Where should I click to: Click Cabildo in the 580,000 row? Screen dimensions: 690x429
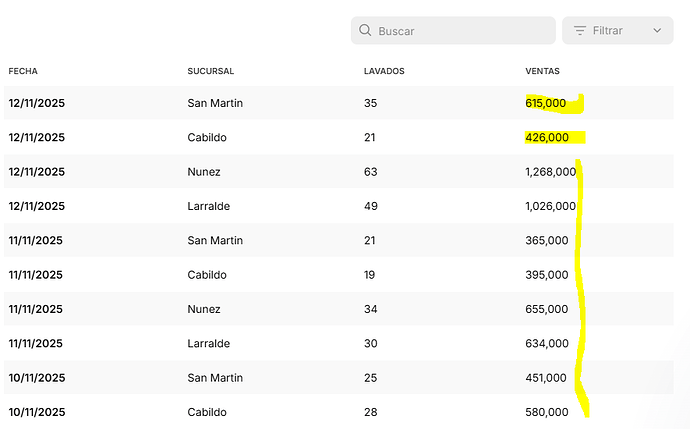coord(206,412)
